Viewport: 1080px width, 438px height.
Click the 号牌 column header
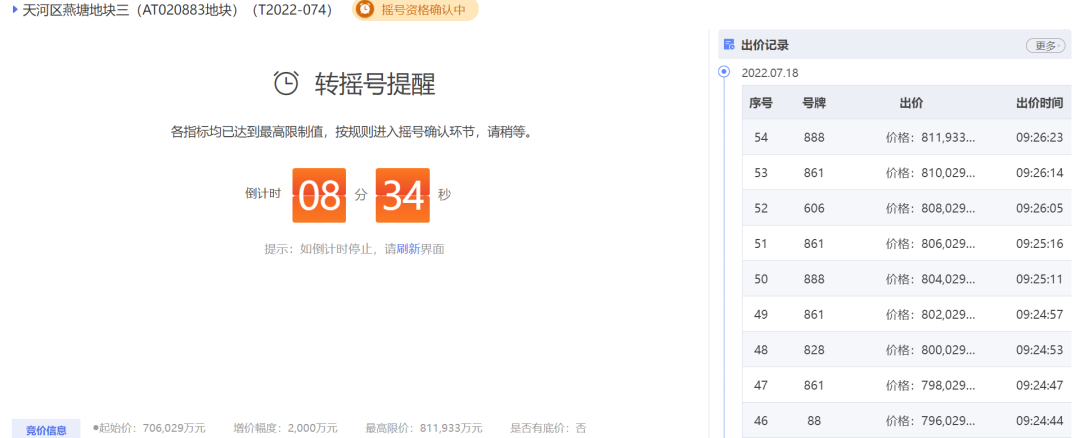814,103
